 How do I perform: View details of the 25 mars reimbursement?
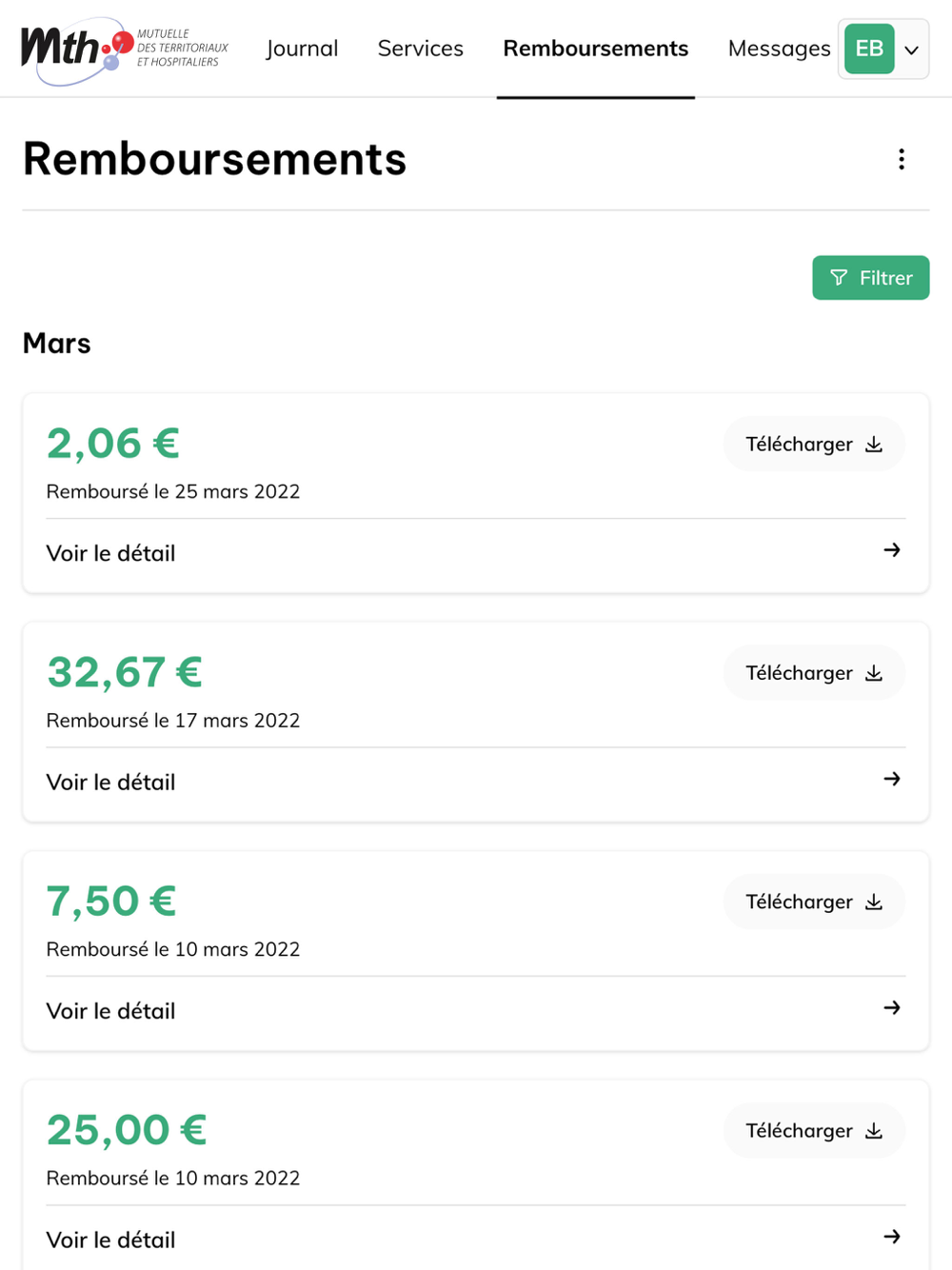pyautogui.click(x=111, y=553)
